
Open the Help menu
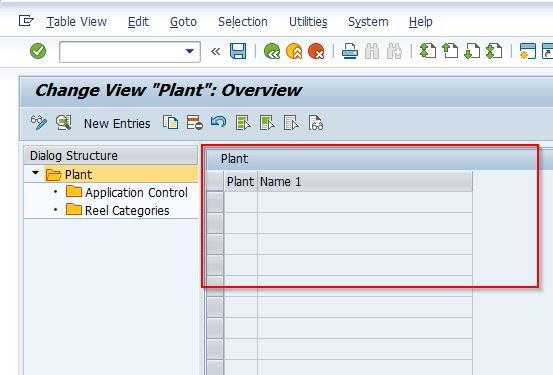[x=421, y=22]
